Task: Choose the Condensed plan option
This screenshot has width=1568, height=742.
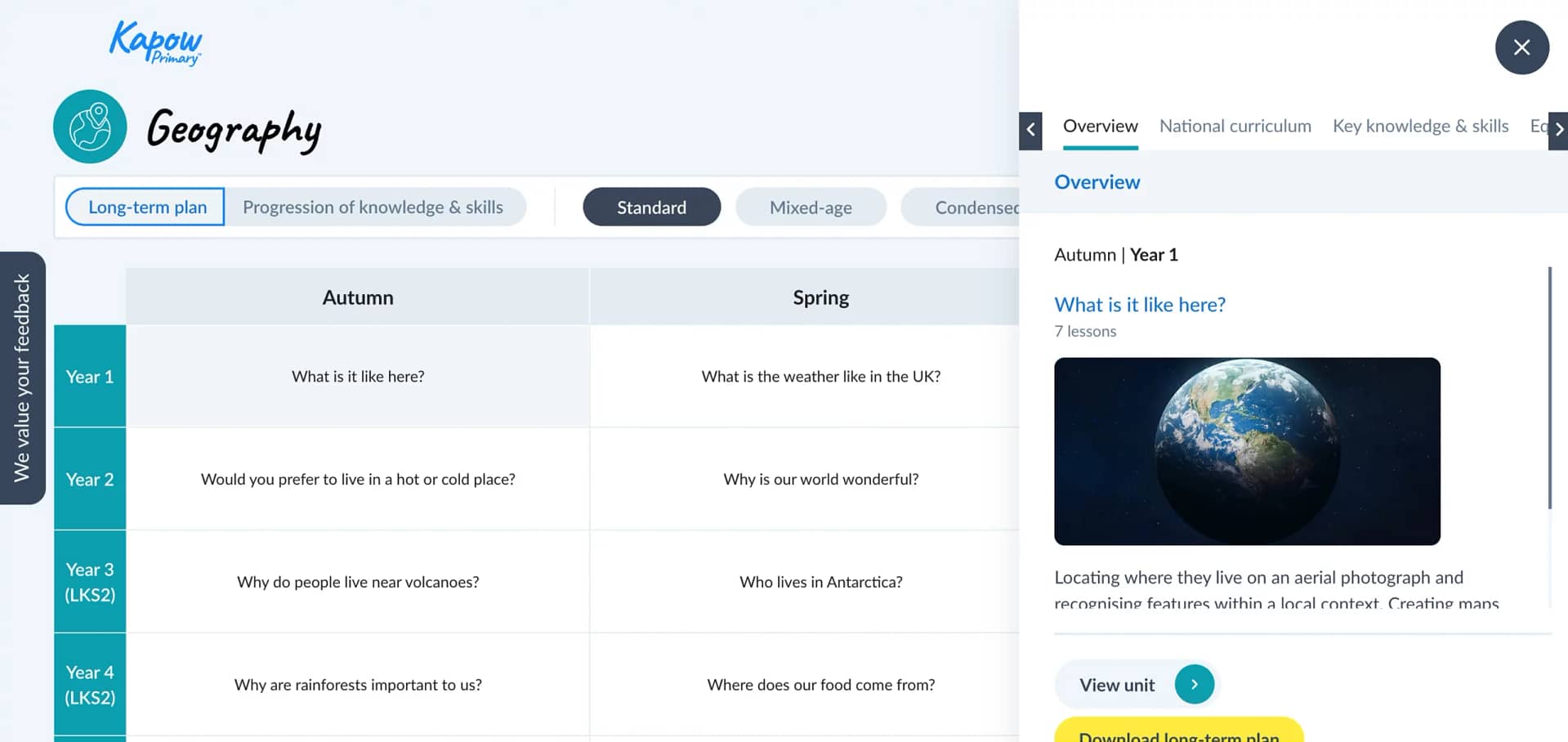Action: coord(961,208)
